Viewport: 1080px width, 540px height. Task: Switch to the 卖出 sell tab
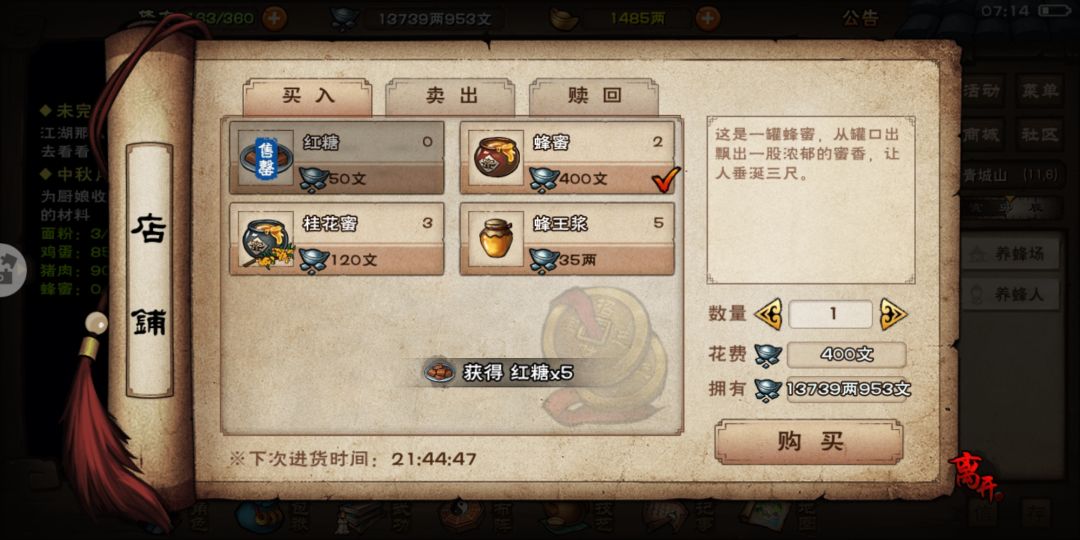(x=450, y=96)
